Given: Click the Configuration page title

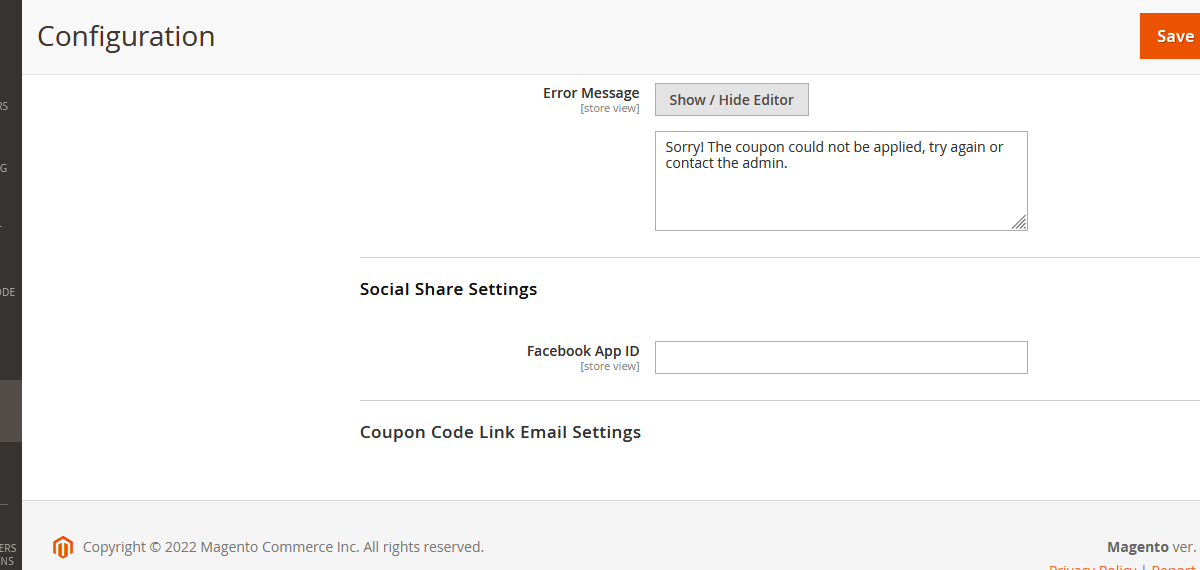Looking at the screenshot, I should point(126,36).
